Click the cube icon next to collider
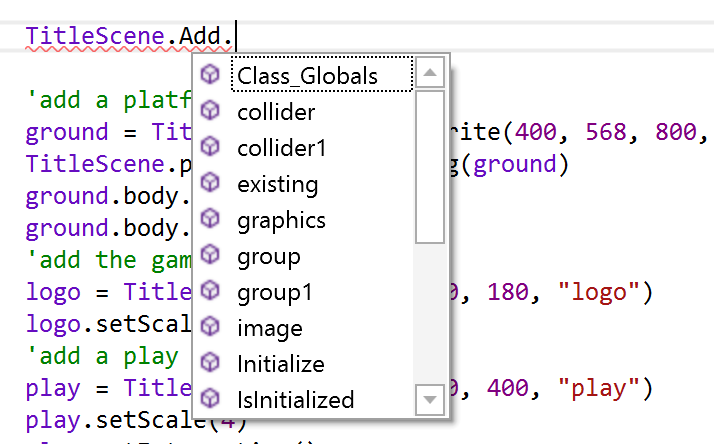This screenshot has width=714, height=444. 210,112
